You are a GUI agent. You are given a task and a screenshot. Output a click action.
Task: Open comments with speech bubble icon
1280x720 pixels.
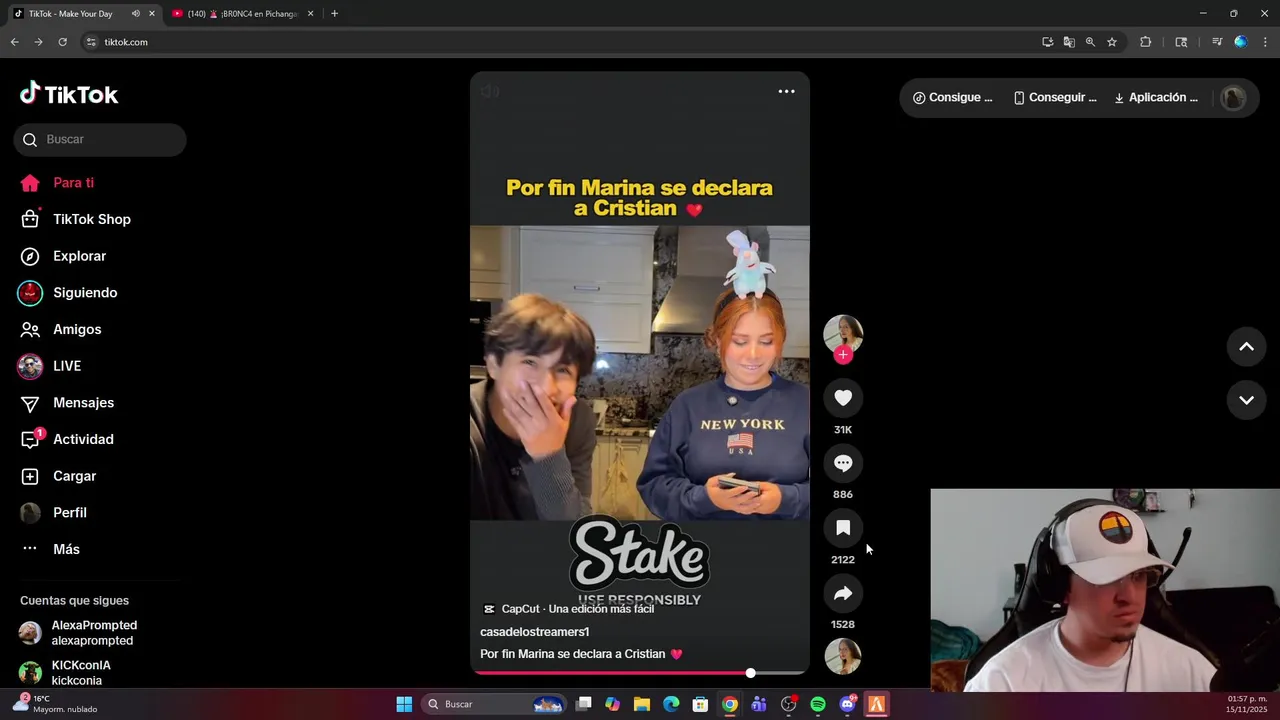[843, 463]
